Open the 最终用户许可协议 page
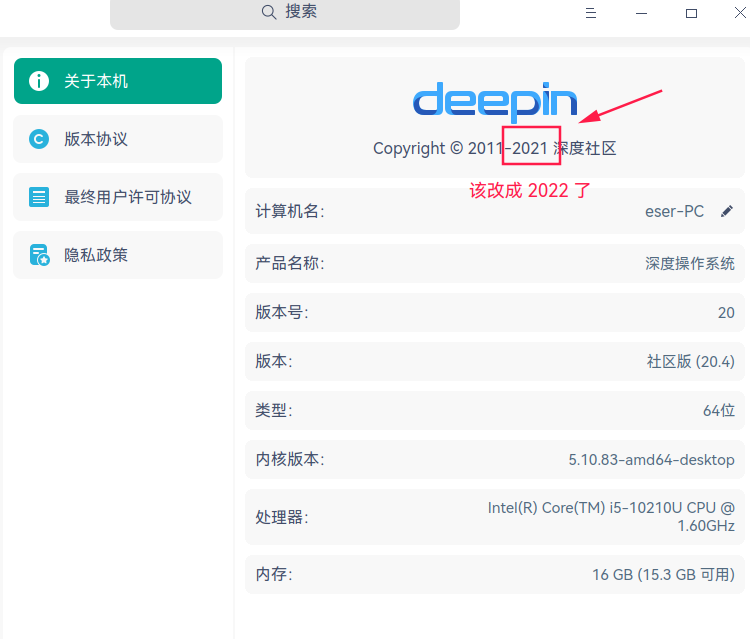 [x=118, y=197]
